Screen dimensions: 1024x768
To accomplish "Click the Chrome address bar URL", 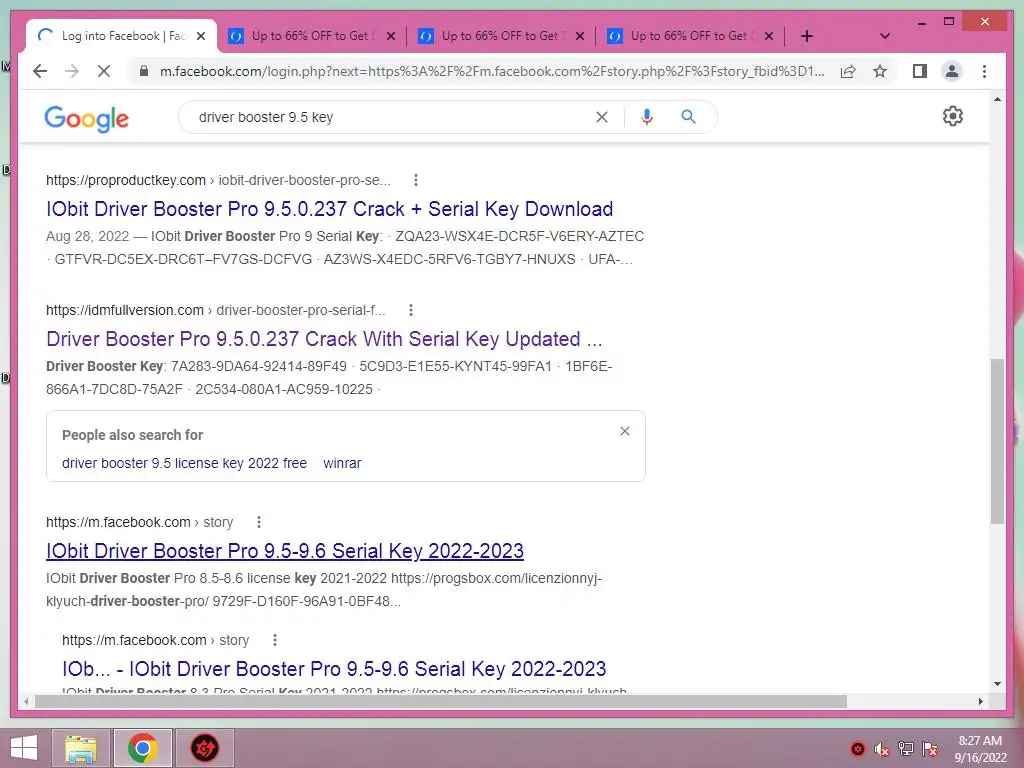I will pos(492,71).
